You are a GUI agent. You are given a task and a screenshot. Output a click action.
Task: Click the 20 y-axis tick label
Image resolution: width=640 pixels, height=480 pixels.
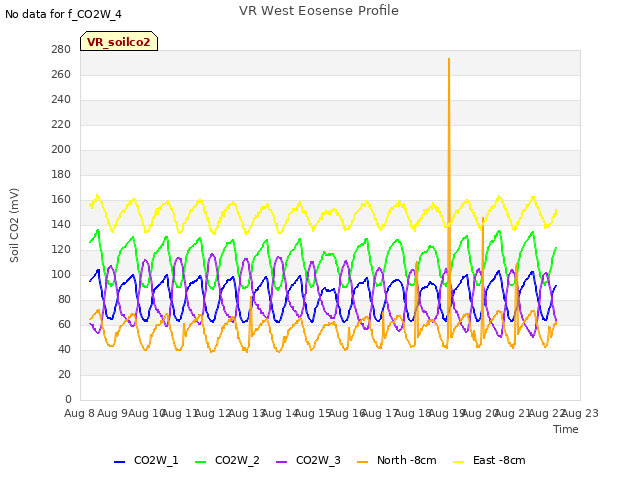pyautogui.click(x=64, y=374)
